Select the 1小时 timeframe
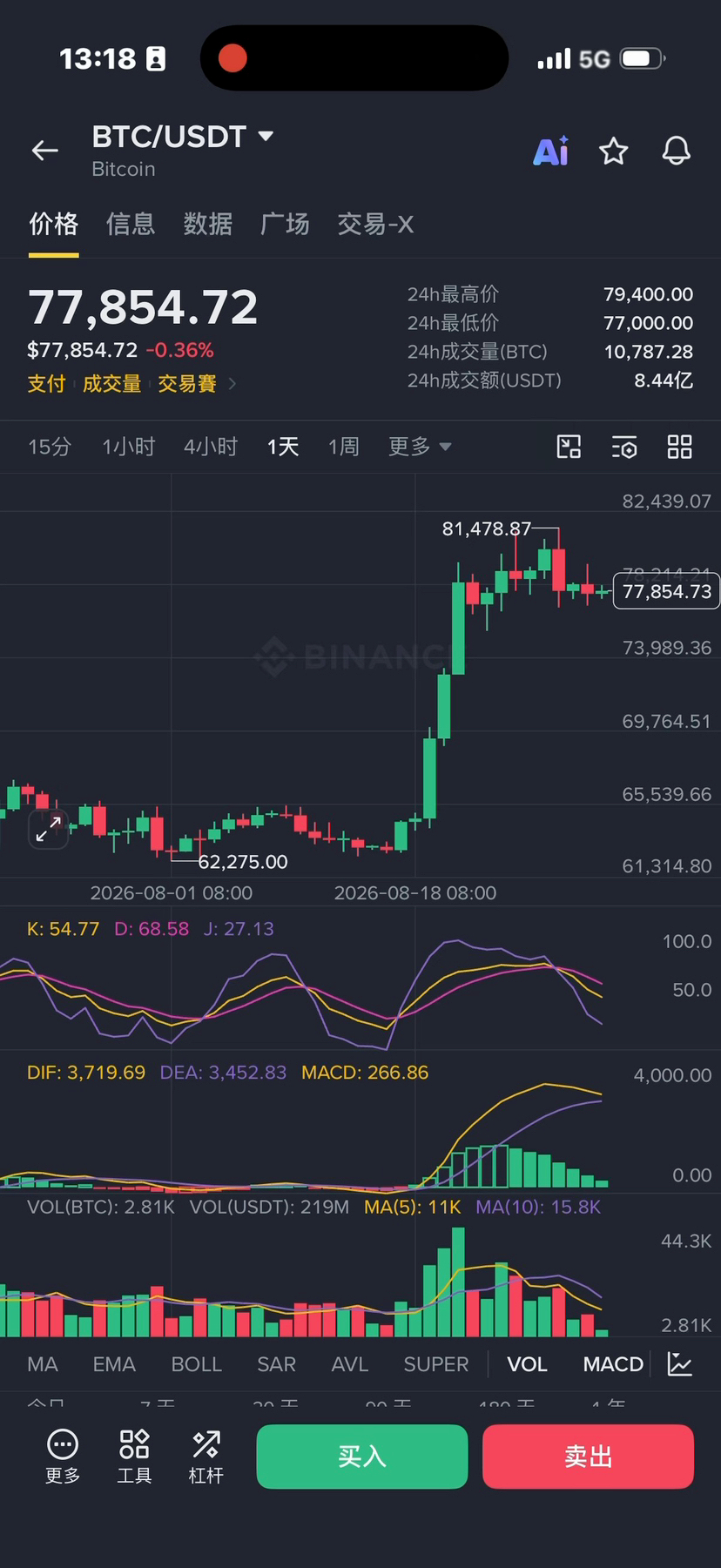The width and height of the screenshot is (721, 1568). pyautogui.click(x=129, y=447)
